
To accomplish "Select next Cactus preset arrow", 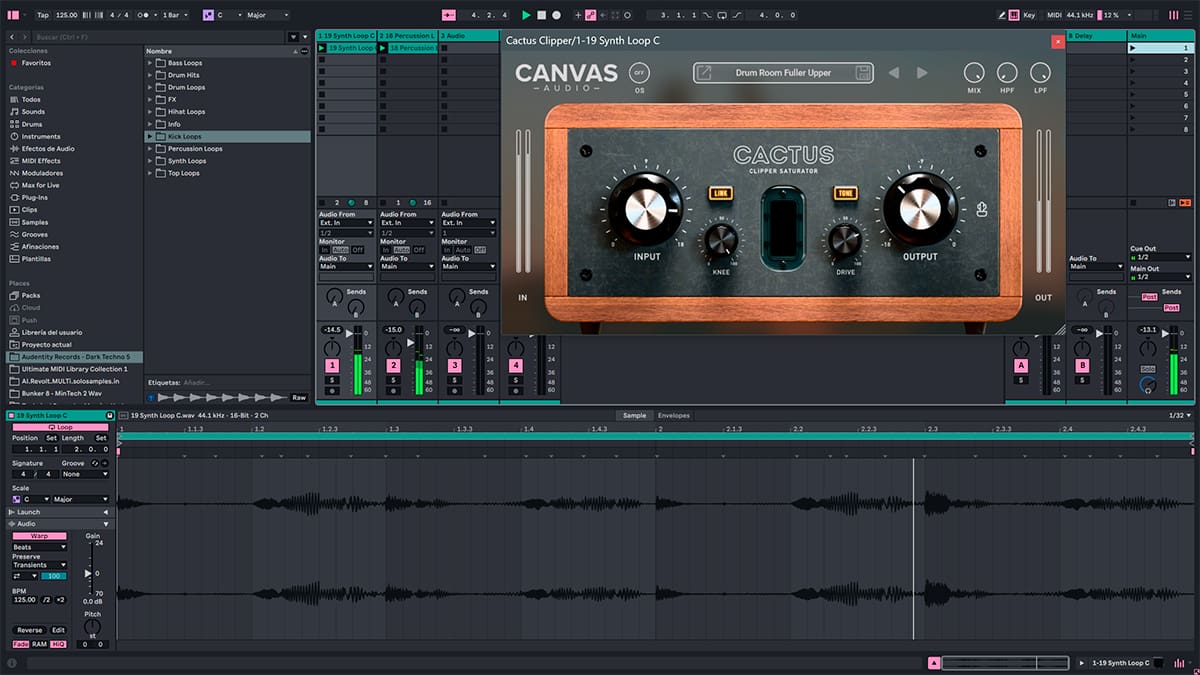I will click(922, 73).
